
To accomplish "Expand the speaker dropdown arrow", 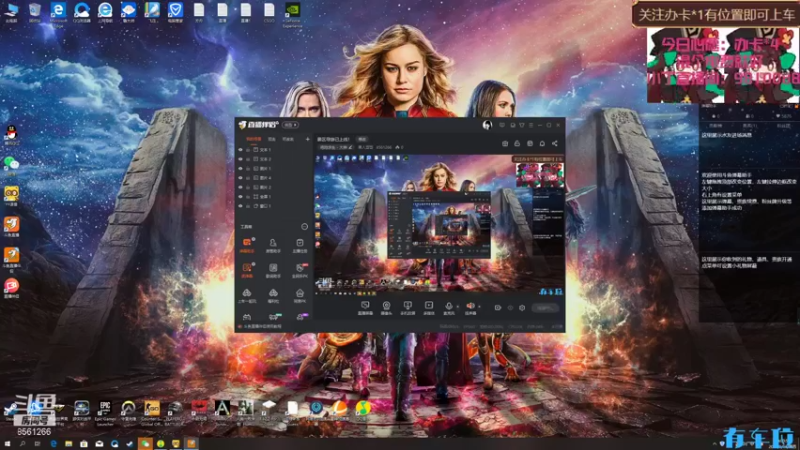I will click(x=479, y=307).
